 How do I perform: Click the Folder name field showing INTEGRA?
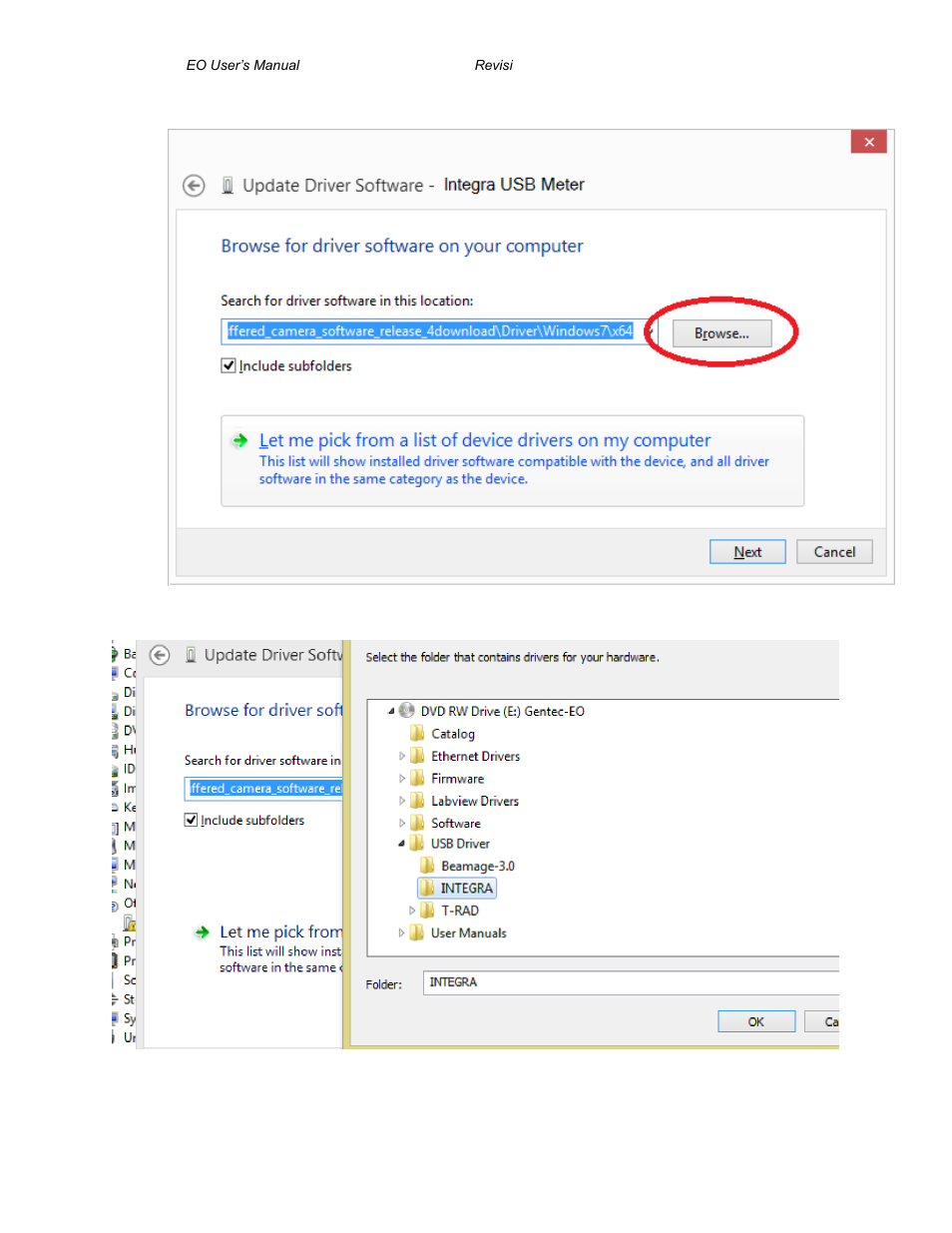click(631, 982)
